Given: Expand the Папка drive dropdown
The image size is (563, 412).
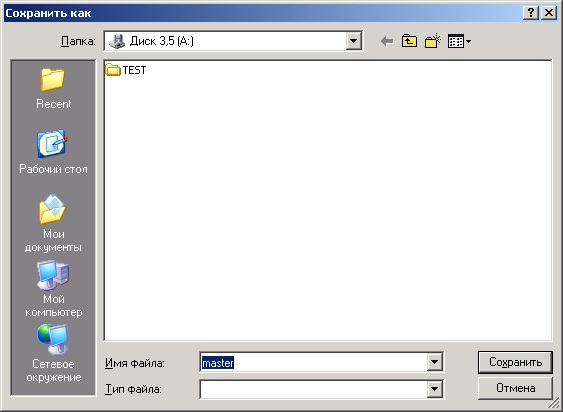Looking at the screenshot, I should tap(353, 41).
